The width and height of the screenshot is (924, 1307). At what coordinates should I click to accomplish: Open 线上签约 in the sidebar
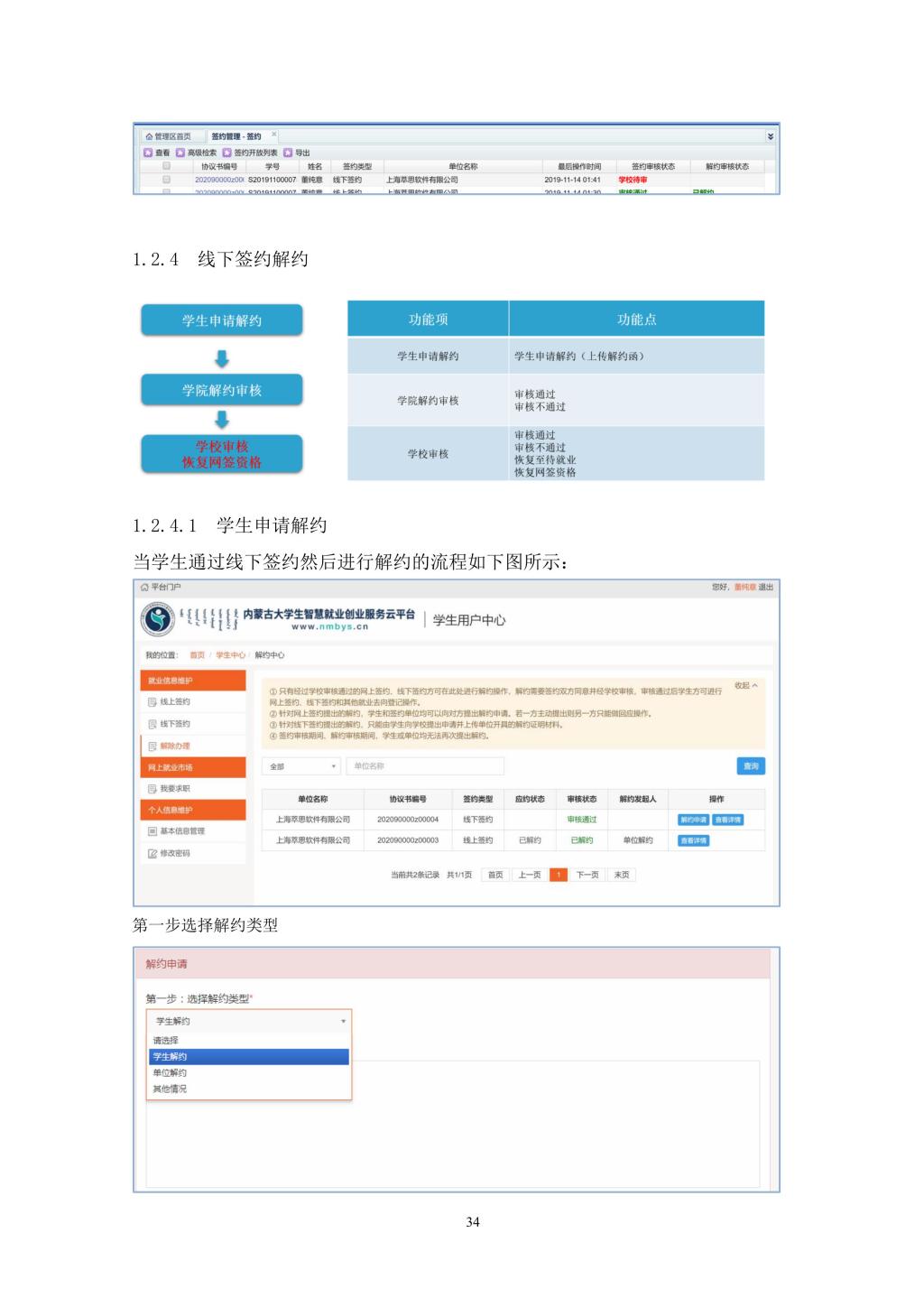(175, 702)
